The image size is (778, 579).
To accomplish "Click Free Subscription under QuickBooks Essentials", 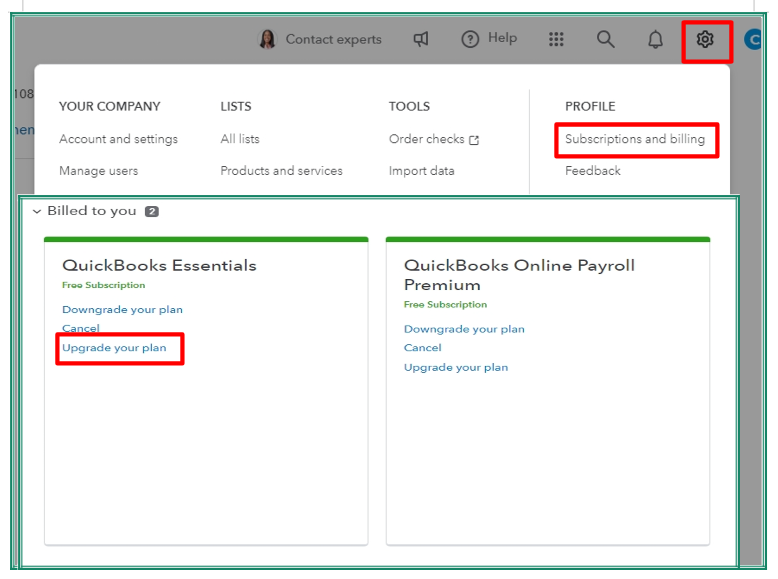I will tap(103, 285).
